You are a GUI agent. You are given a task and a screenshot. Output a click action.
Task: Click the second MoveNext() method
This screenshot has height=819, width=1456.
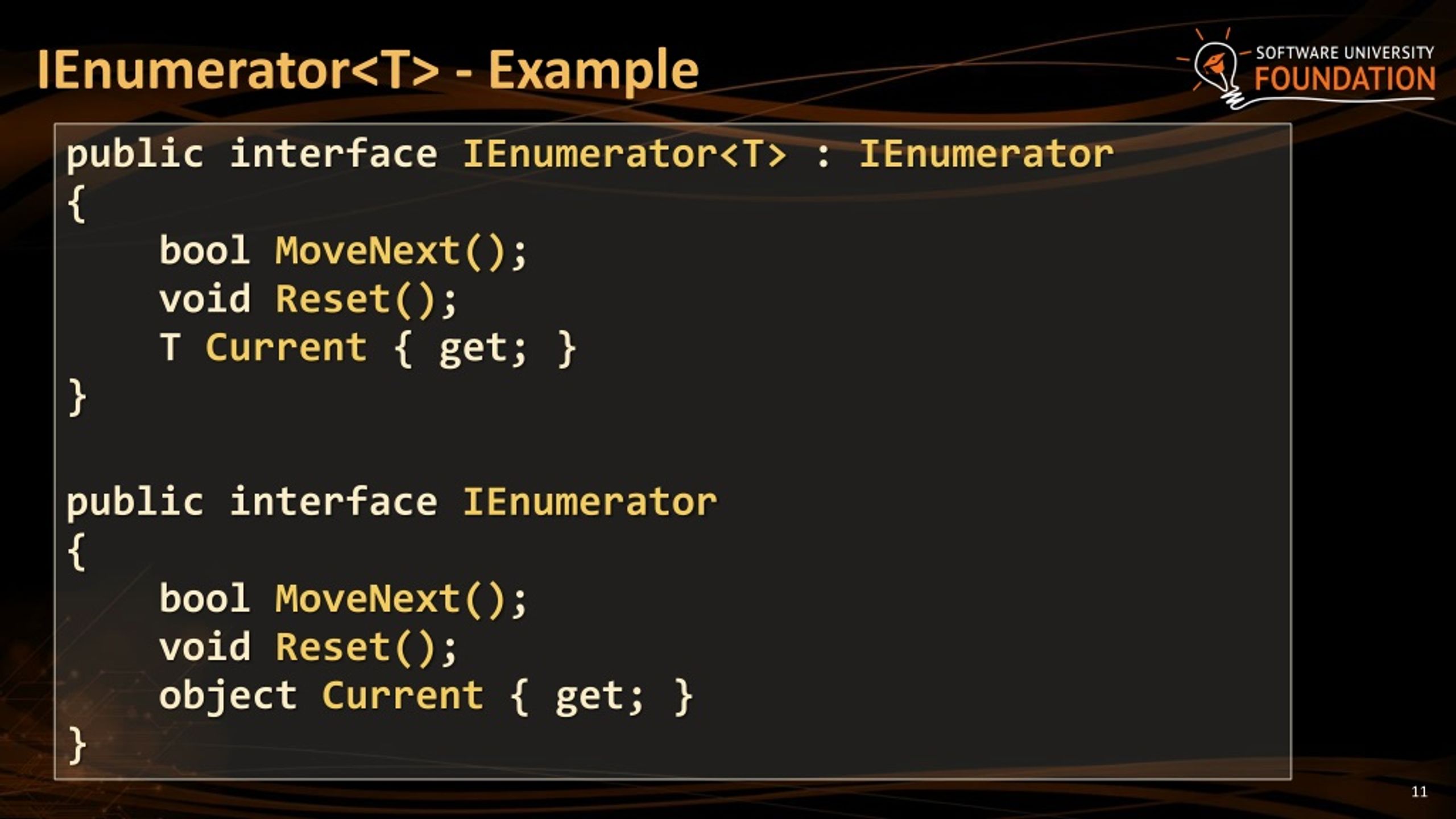pos(391,599)
